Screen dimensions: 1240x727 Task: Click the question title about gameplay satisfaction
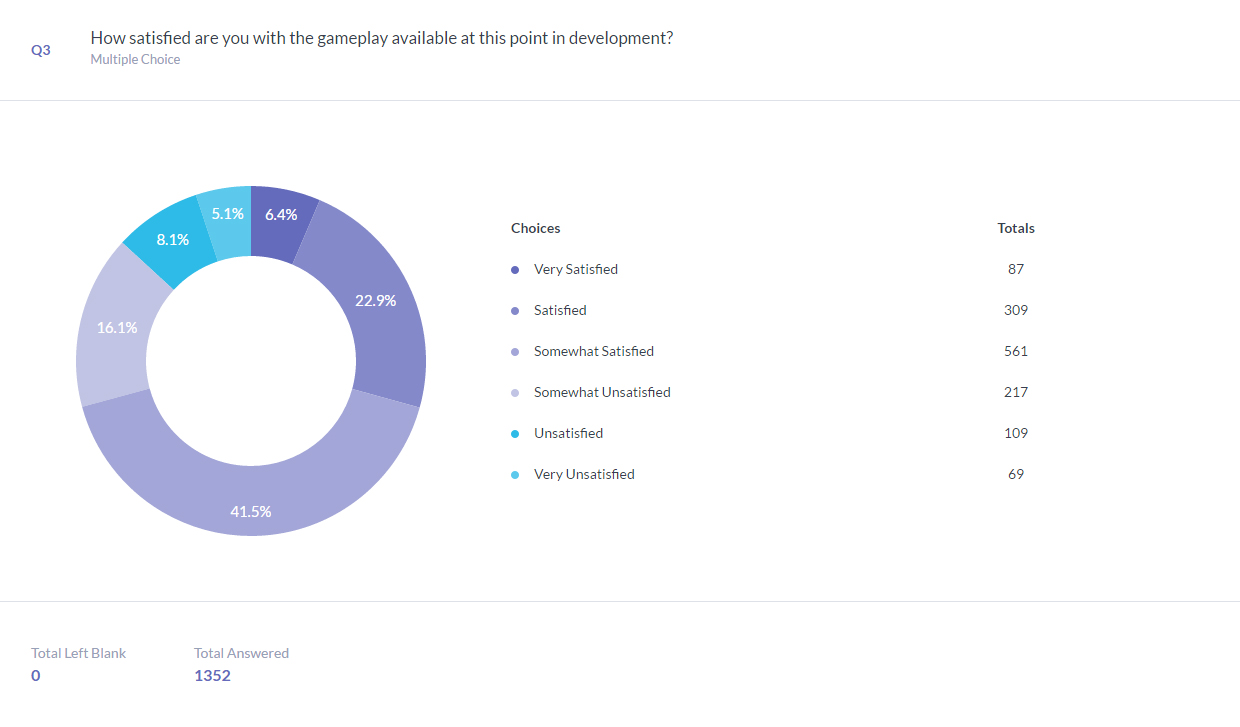click(381, 38)
